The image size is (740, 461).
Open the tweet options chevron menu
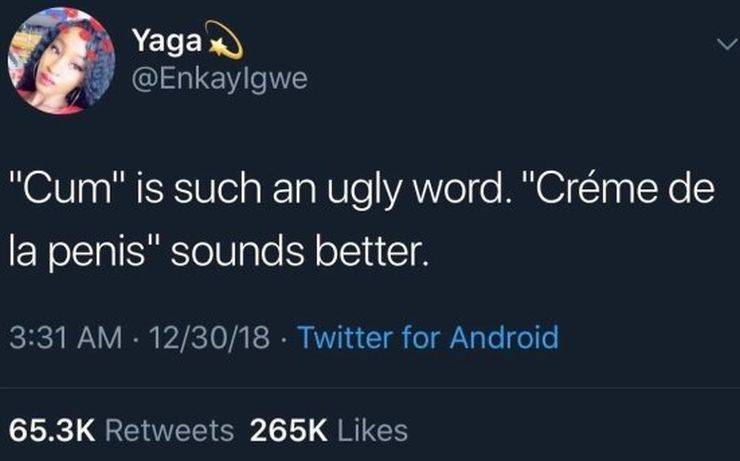point(727,44)
